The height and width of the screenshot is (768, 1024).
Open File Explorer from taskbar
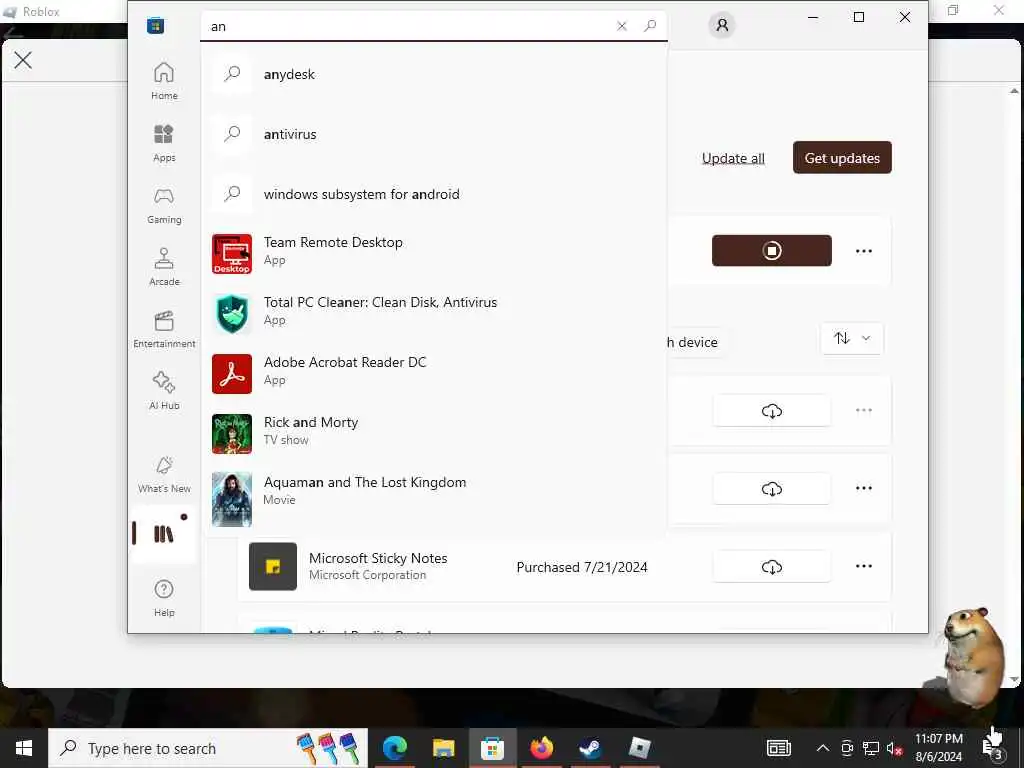coord(443,748)
